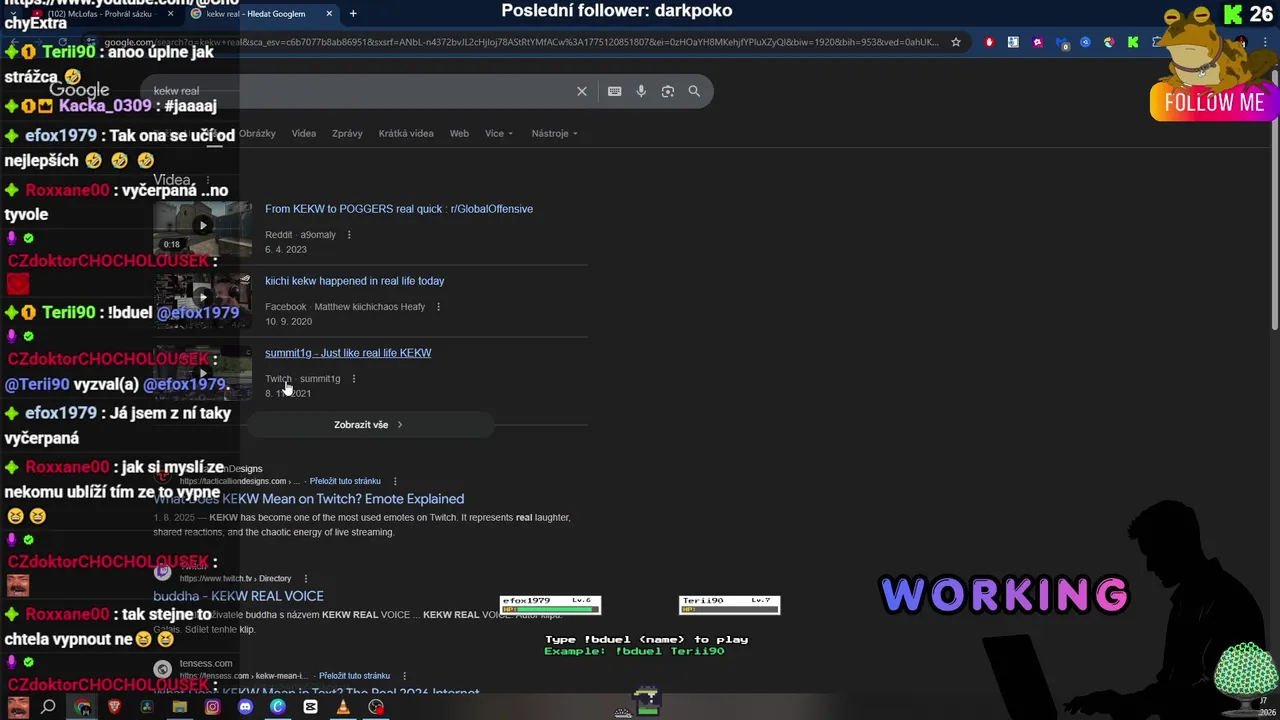This screenshot has height=720, width=1280.
Task: Open Canva from the taskbar
Action: [x=278, y=707]
